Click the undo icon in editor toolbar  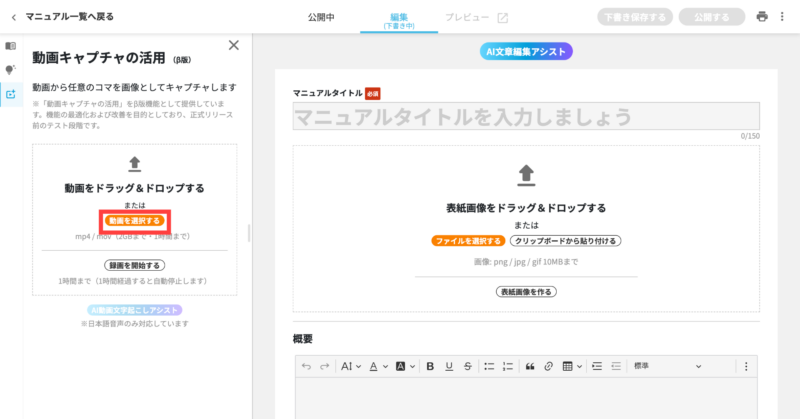tap(306, 366)
